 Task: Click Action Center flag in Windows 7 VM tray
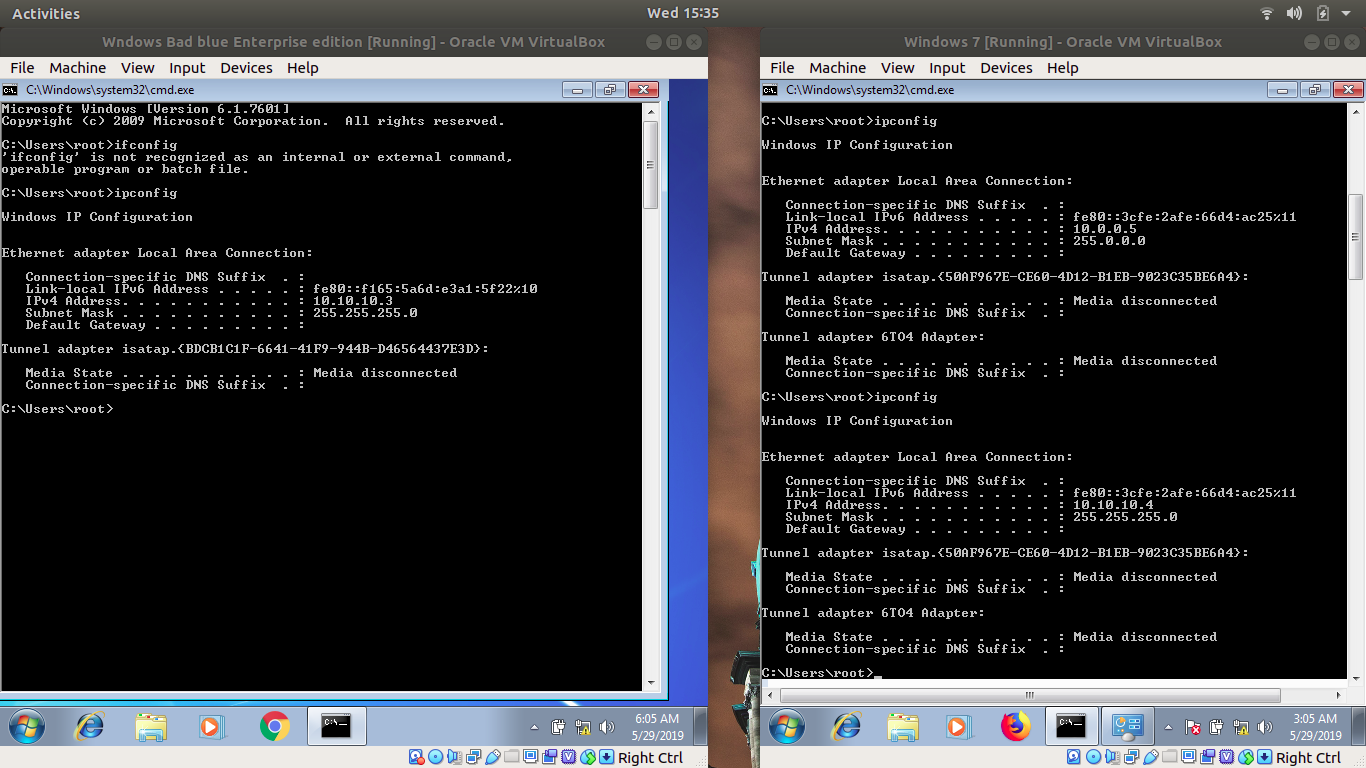pos(1193,727)
